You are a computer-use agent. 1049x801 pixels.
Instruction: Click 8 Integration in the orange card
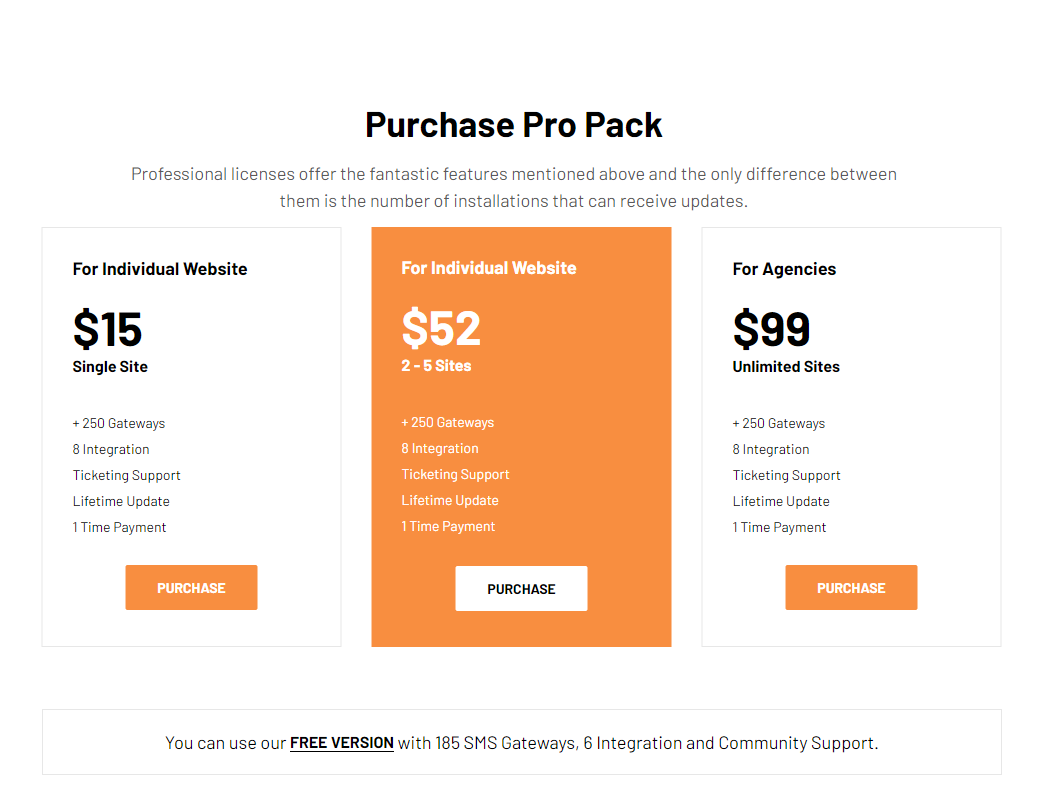(x=440, y=448)
